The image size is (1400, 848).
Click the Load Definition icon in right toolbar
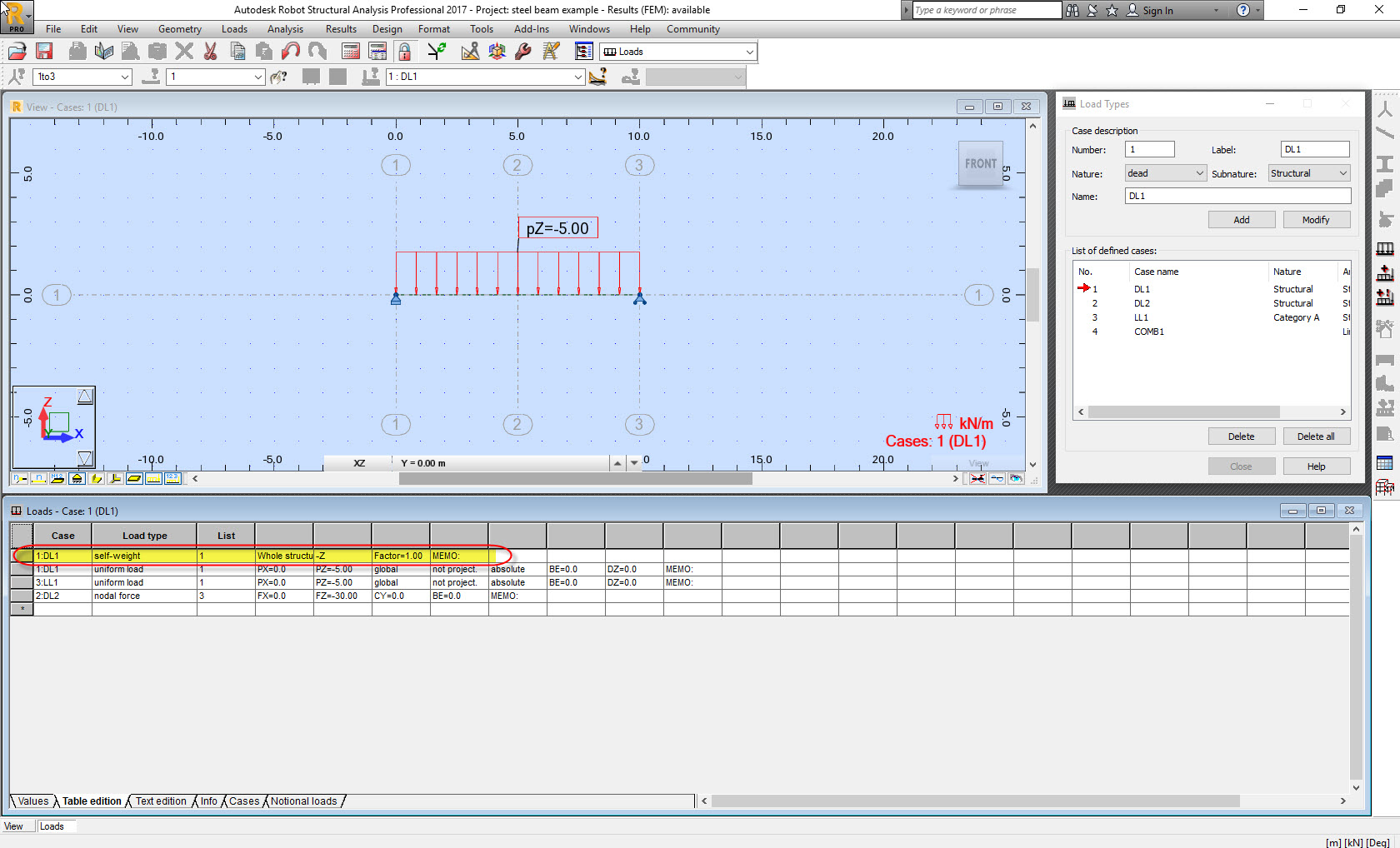(1385, 273)
